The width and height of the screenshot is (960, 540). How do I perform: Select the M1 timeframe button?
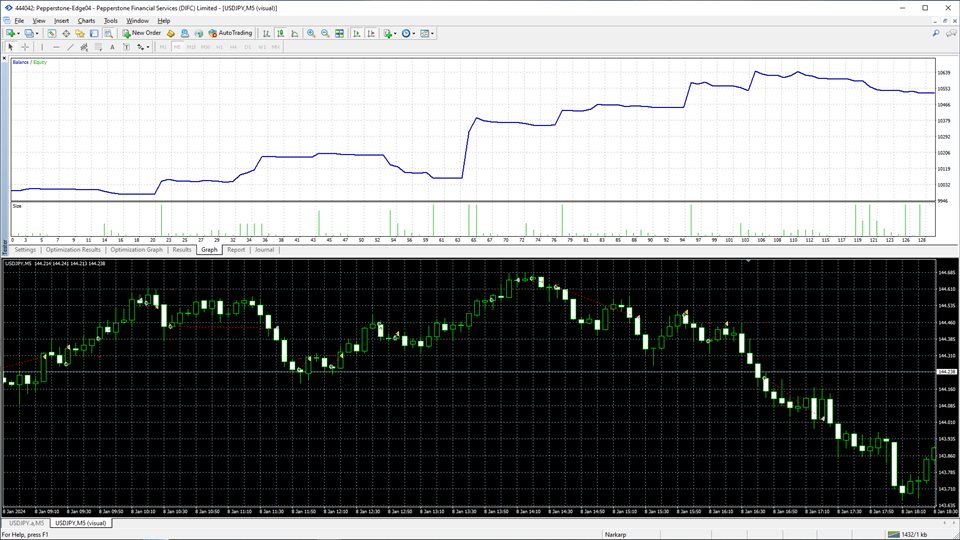[163, 47]
